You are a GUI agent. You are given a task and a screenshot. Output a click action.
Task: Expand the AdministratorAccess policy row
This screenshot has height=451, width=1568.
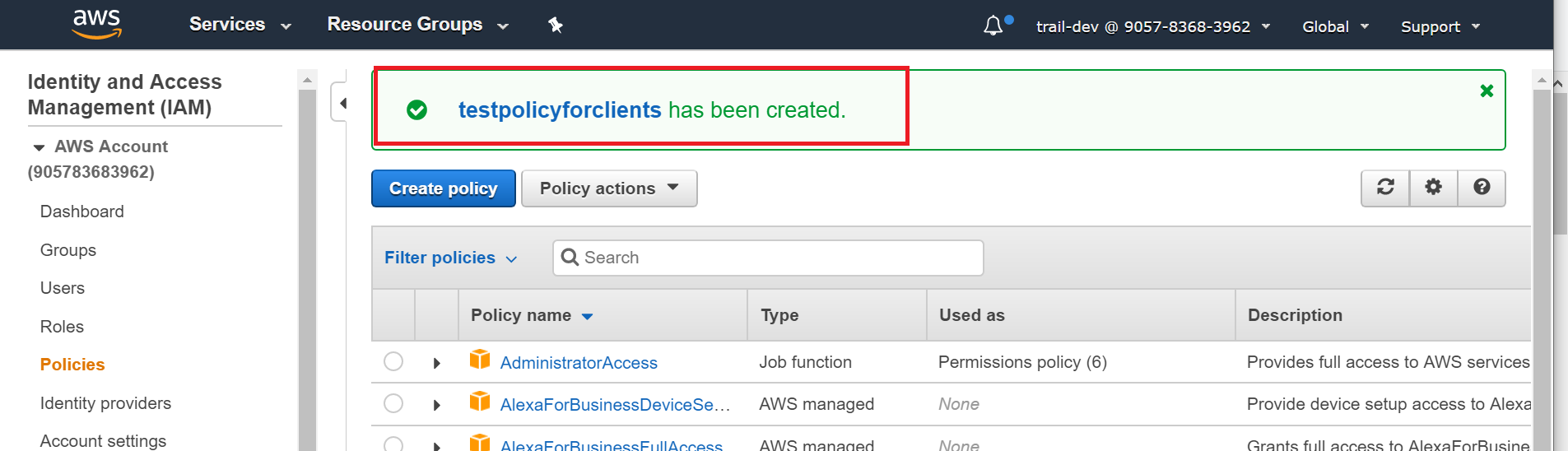coord(437,363)
